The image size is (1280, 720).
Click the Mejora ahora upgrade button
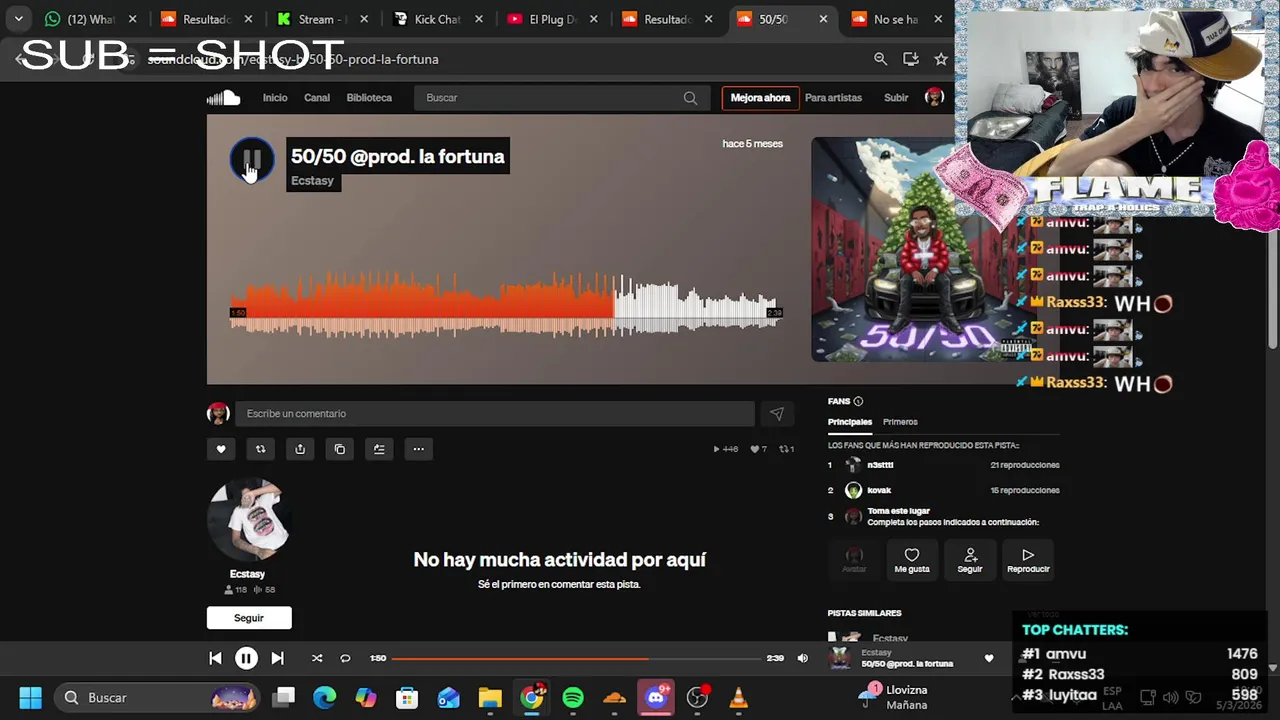tap(760, 98)
